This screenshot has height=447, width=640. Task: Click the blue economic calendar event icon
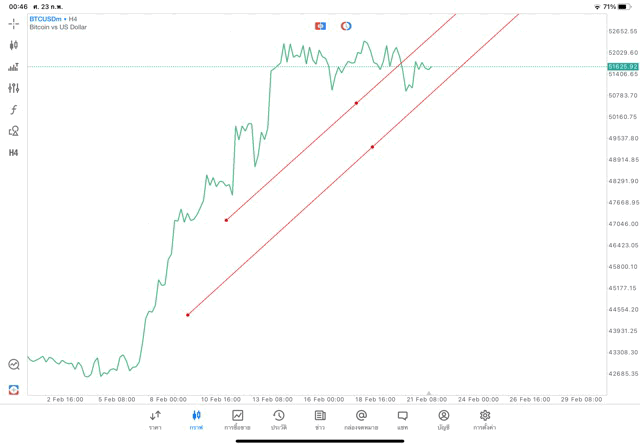pyautogui.click(x=320, y=25)
